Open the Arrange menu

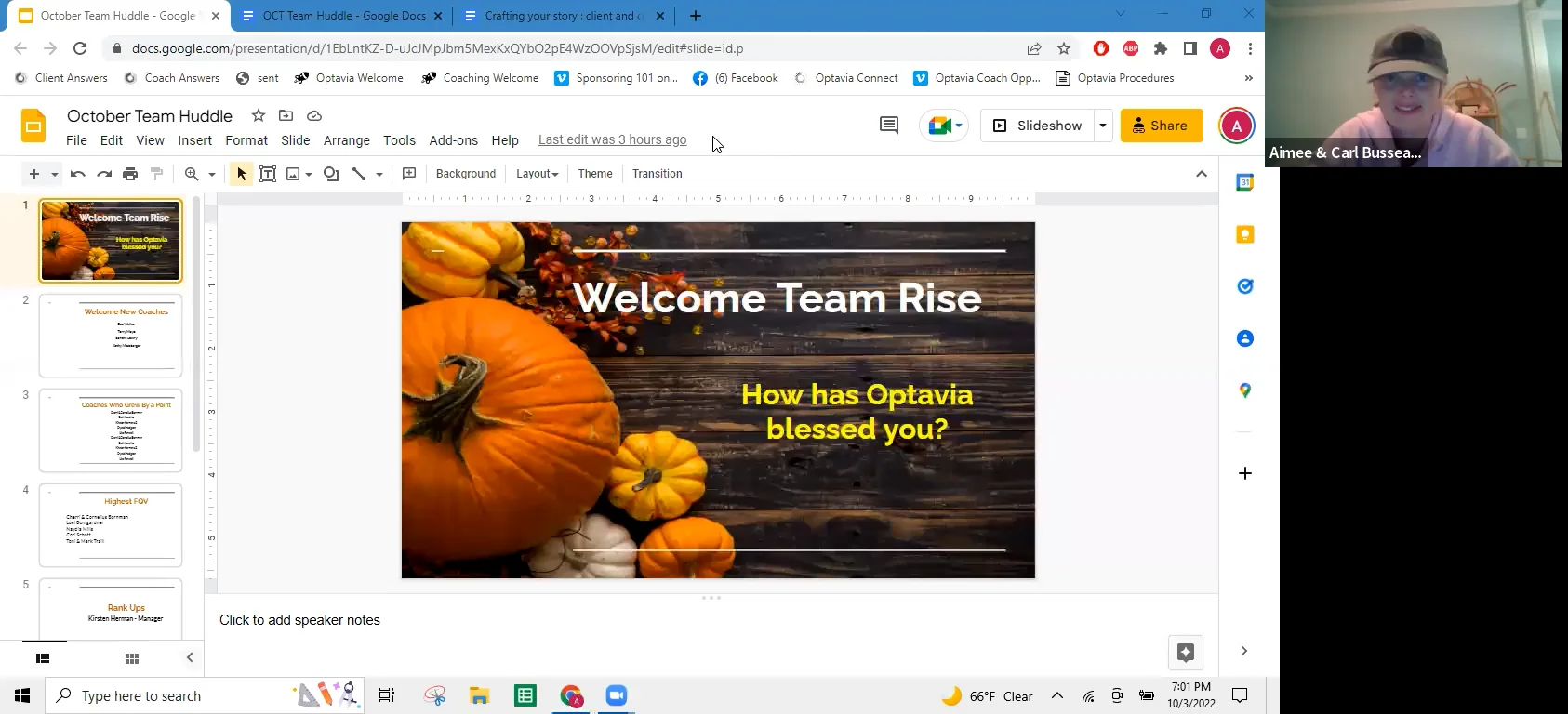pyautogui.click(x=347, y=140)
